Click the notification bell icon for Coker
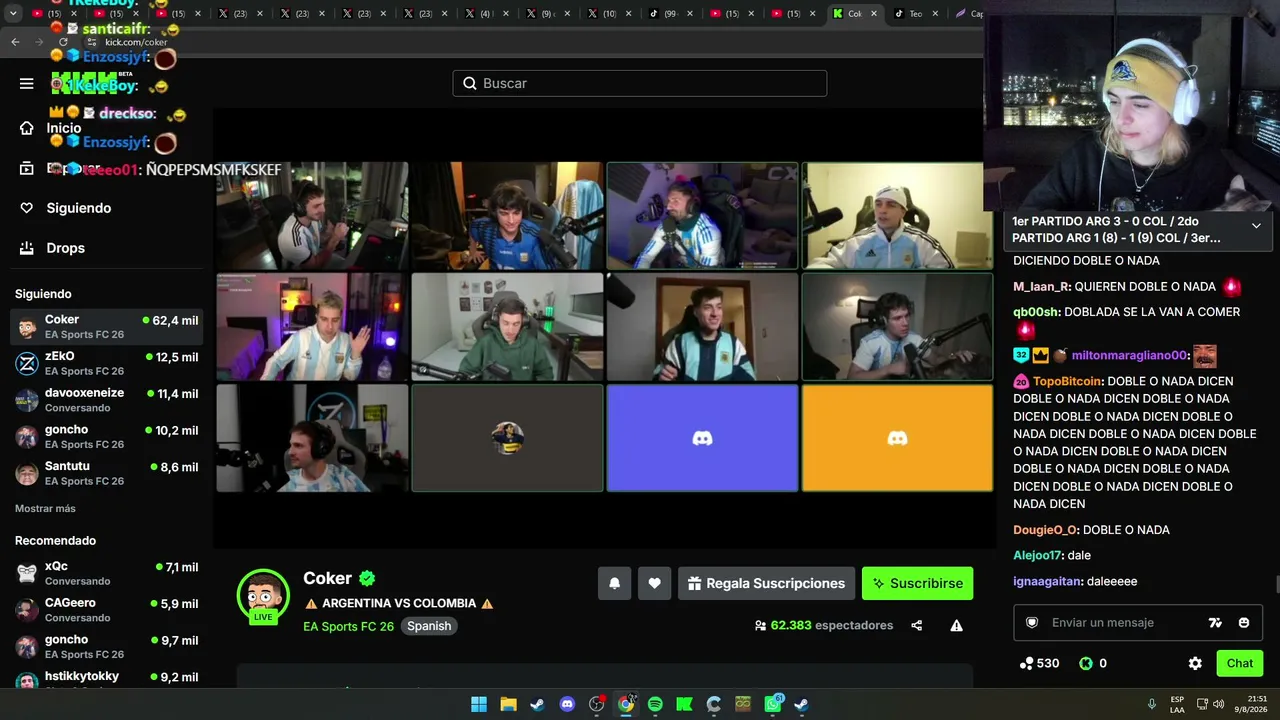Screen dimensions: 1280x720 615,583
